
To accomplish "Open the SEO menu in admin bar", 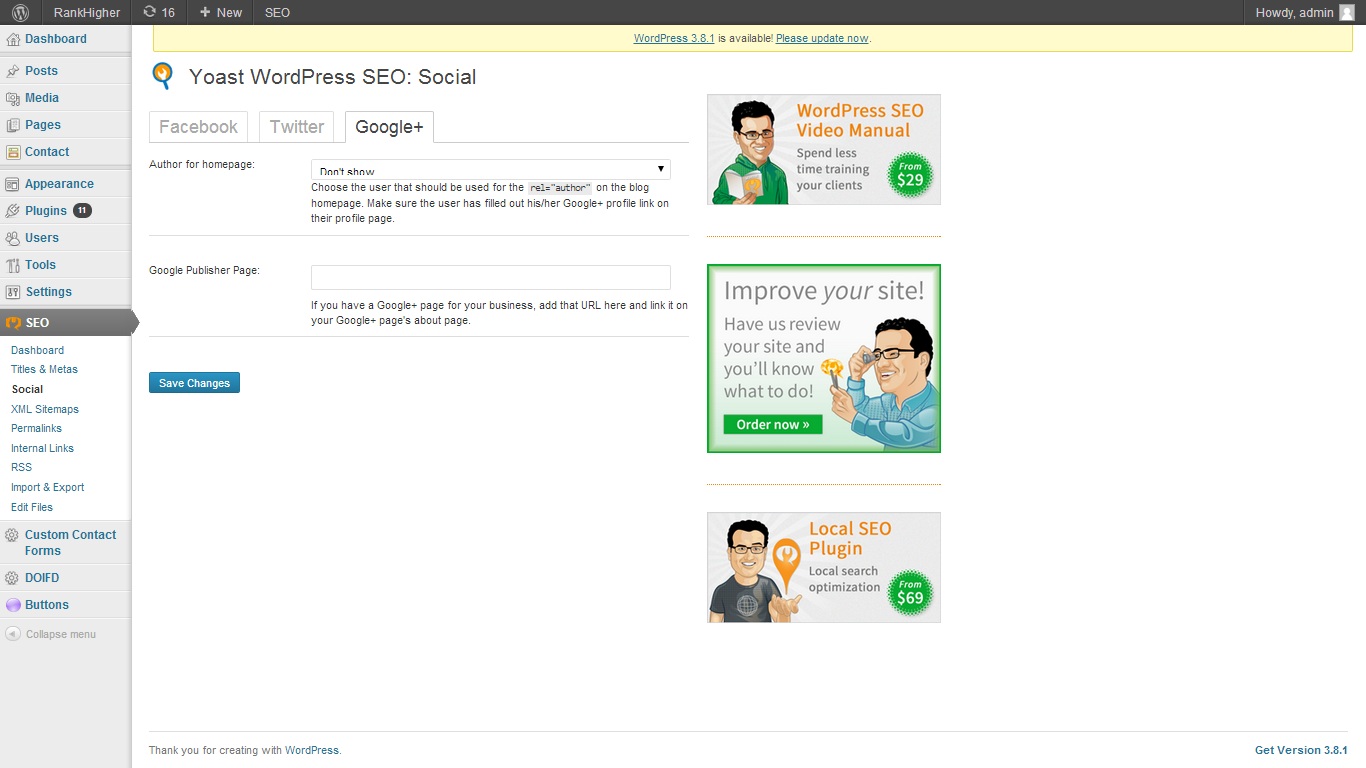I will [277, 12].
